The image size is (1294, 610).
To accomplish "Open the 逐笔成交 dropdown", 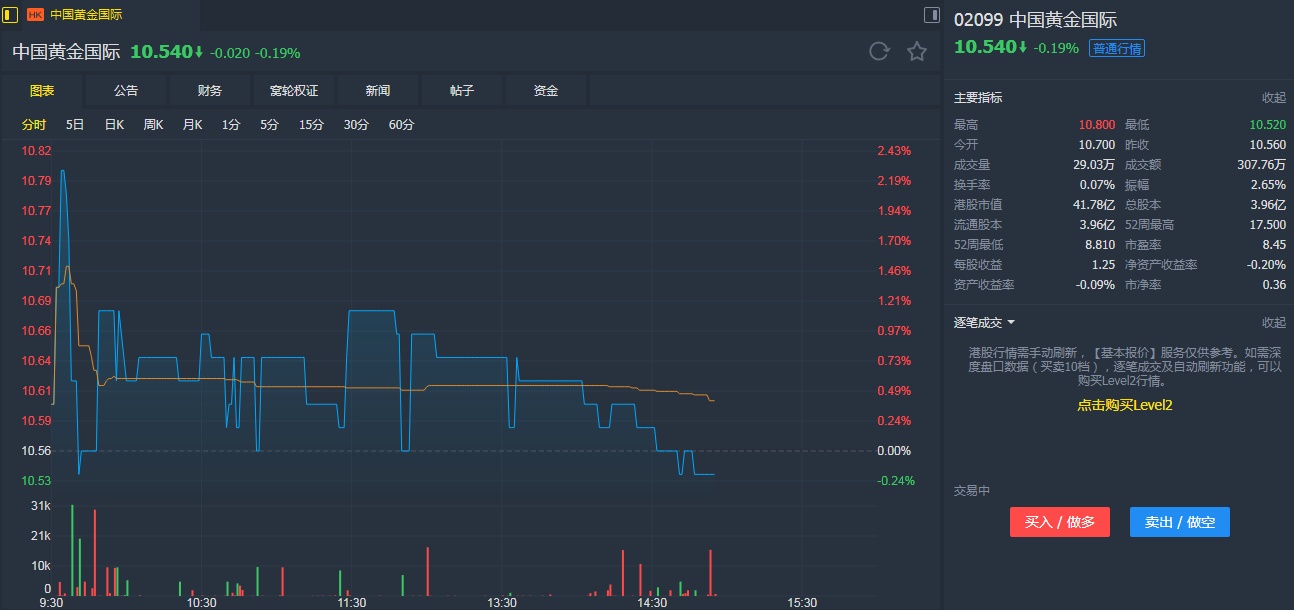I will coord(1011,322).
